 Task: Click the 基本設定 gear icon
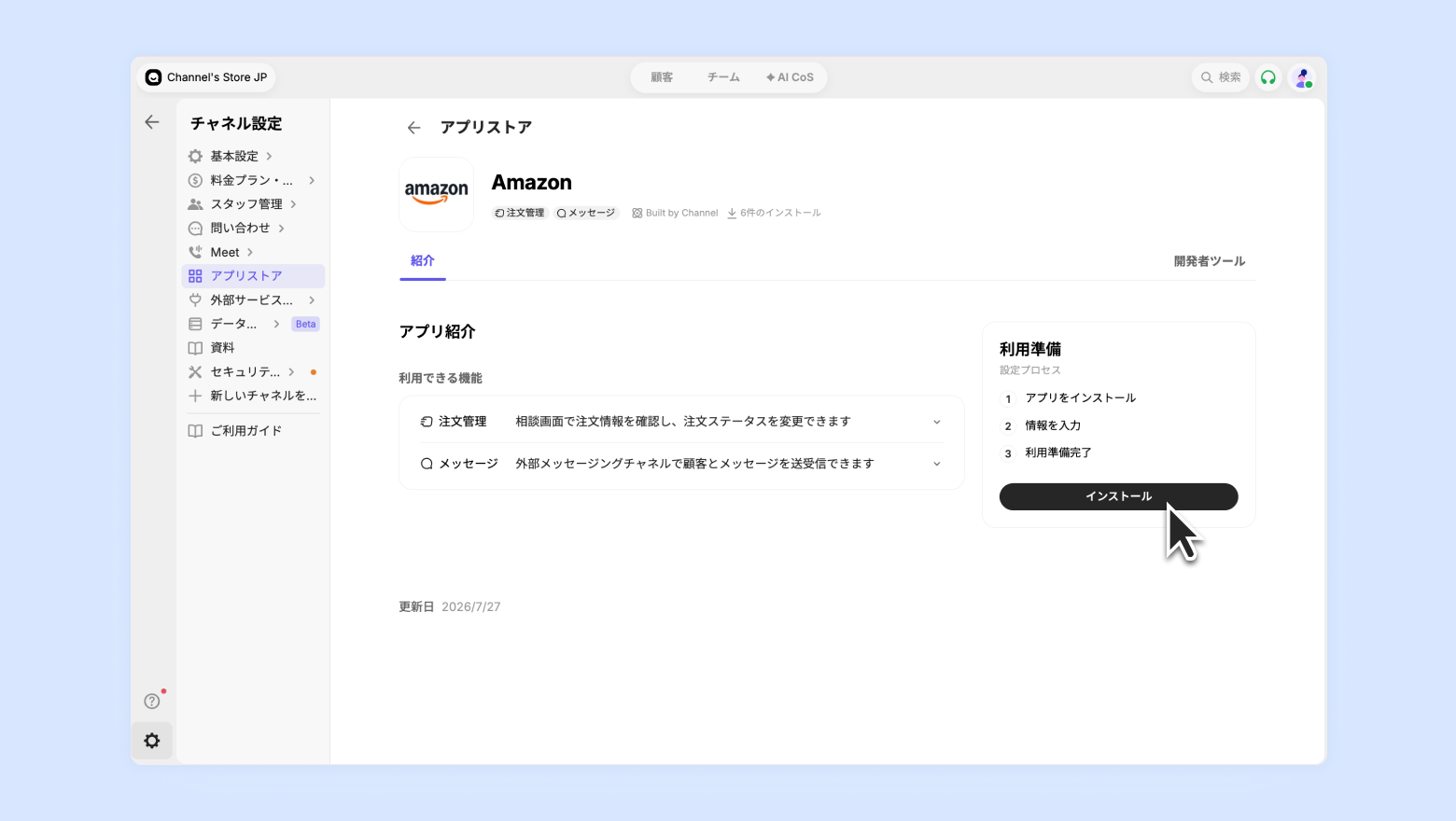point(195,156)
